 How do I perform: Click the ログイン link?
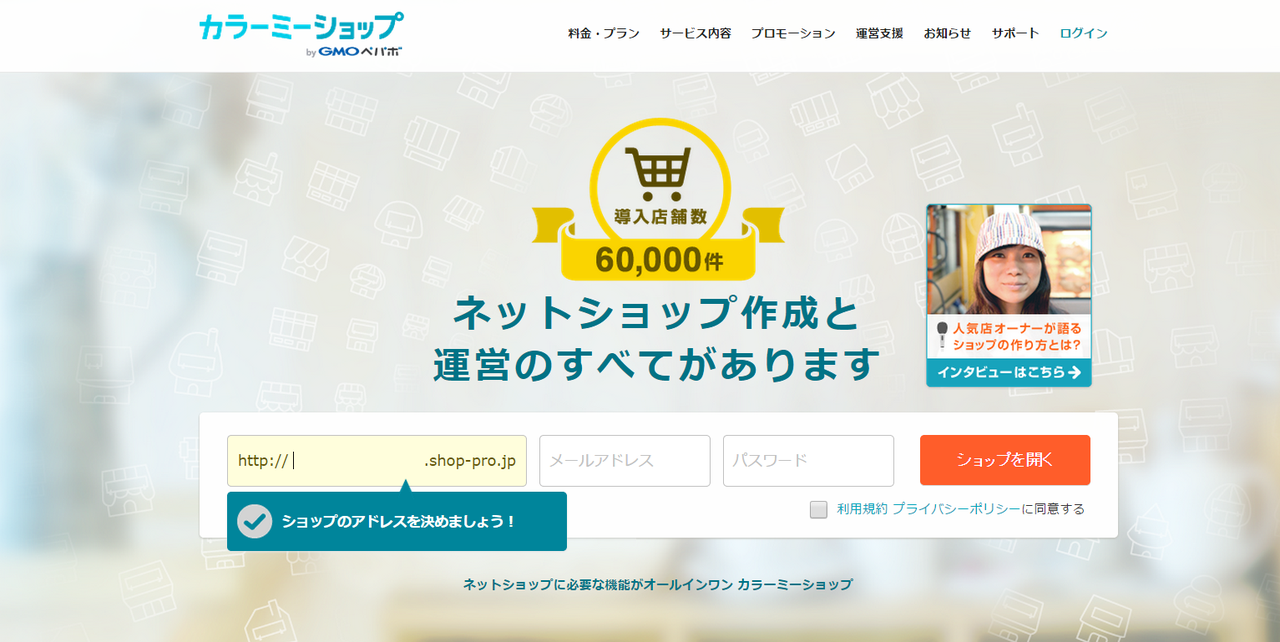[x=1084, y=33]
